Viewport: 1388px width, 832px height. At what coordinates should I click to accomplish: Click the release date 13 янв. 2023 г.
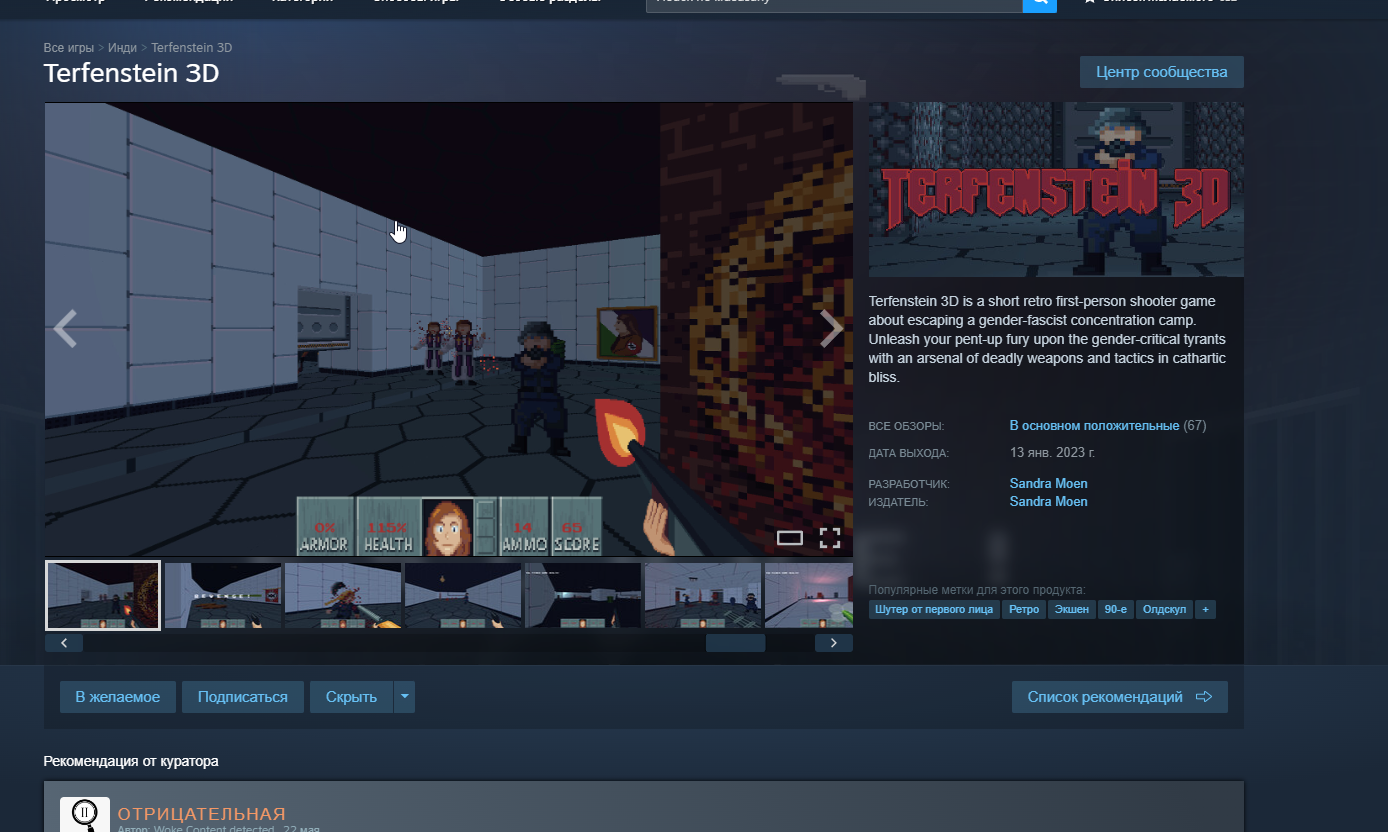[x=1052, y=452]
